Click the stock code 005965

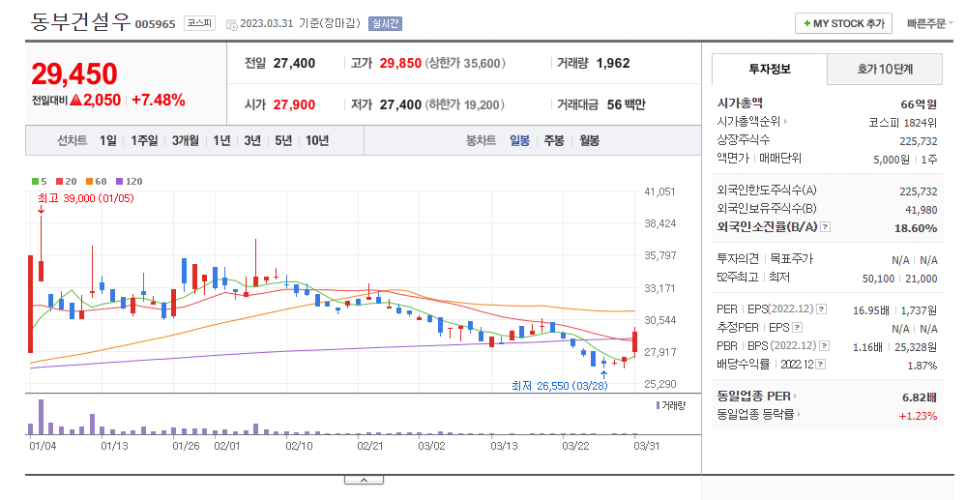pos(155,24)
